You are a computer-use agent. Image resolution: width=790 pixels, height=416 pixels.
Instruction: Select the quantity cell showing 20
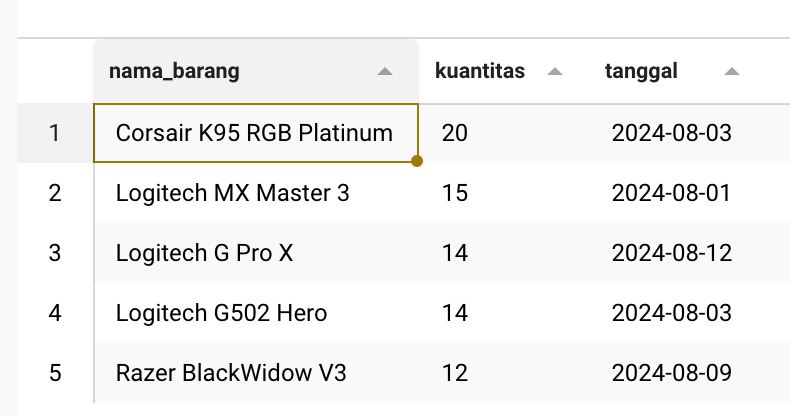pyautogui.click(x=455, y=133)
